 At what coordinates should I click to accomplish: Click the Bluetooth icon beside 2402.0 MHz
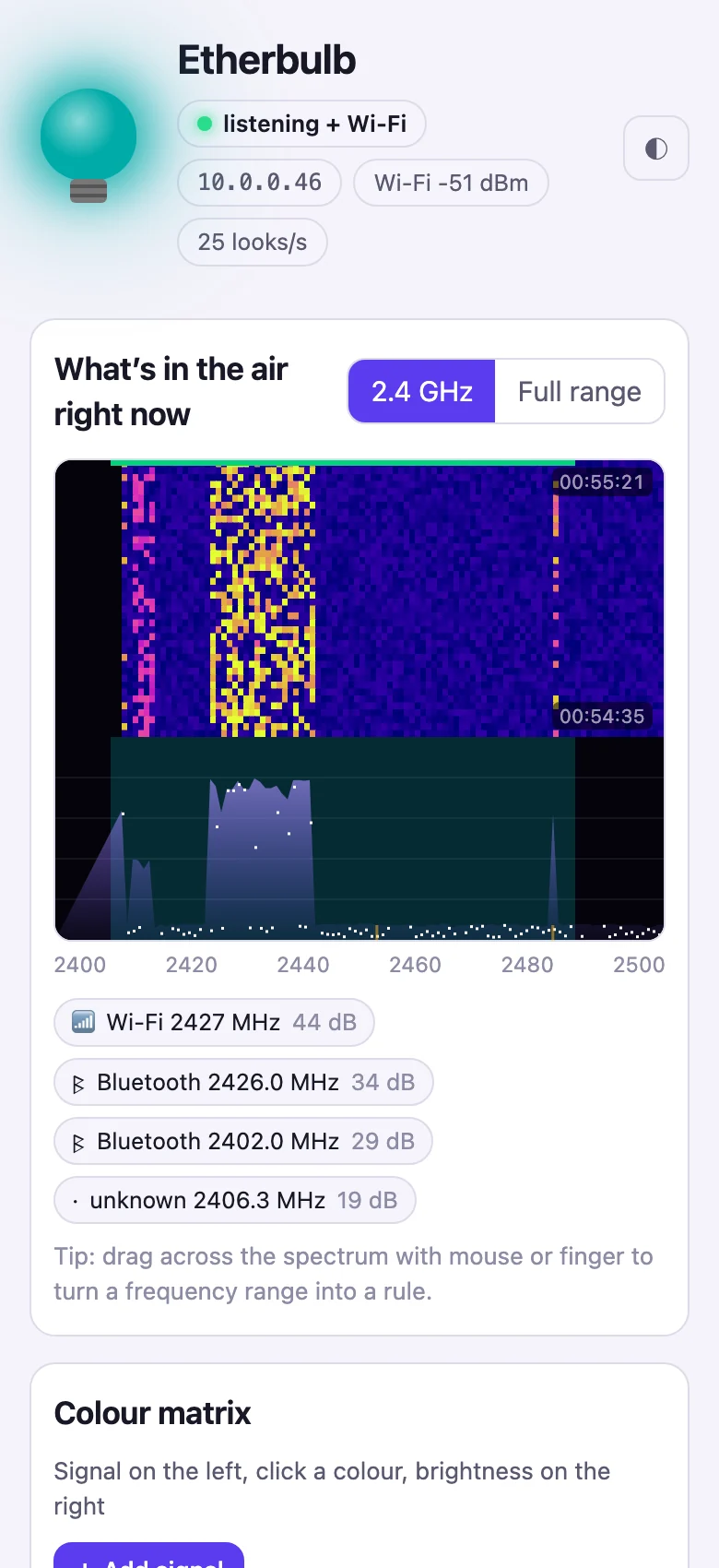[78, 1143]
